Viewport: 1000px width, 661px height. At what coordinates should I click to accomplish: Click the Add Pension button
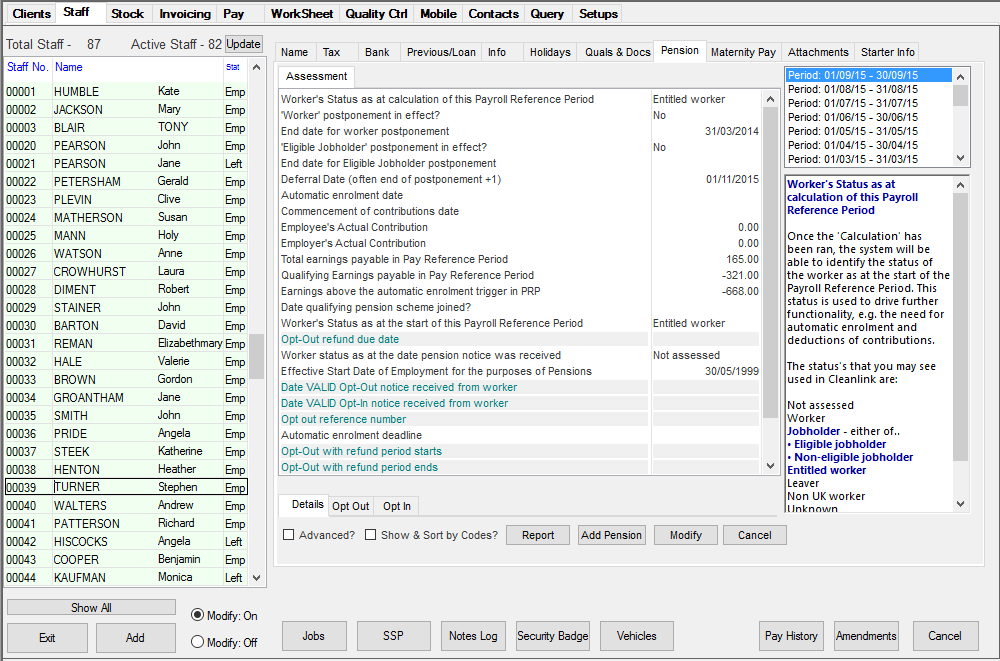point(611,535)
